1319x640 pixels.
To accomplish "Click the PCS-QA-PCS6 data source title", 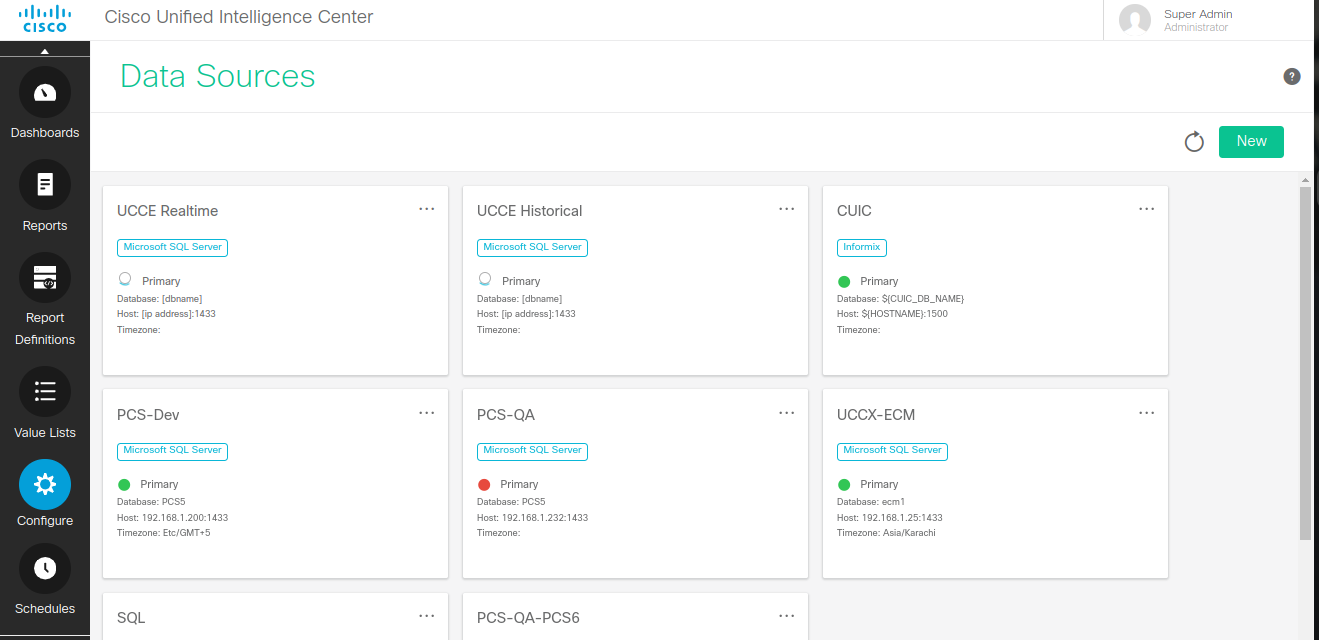I will click(x=528, y=618).
